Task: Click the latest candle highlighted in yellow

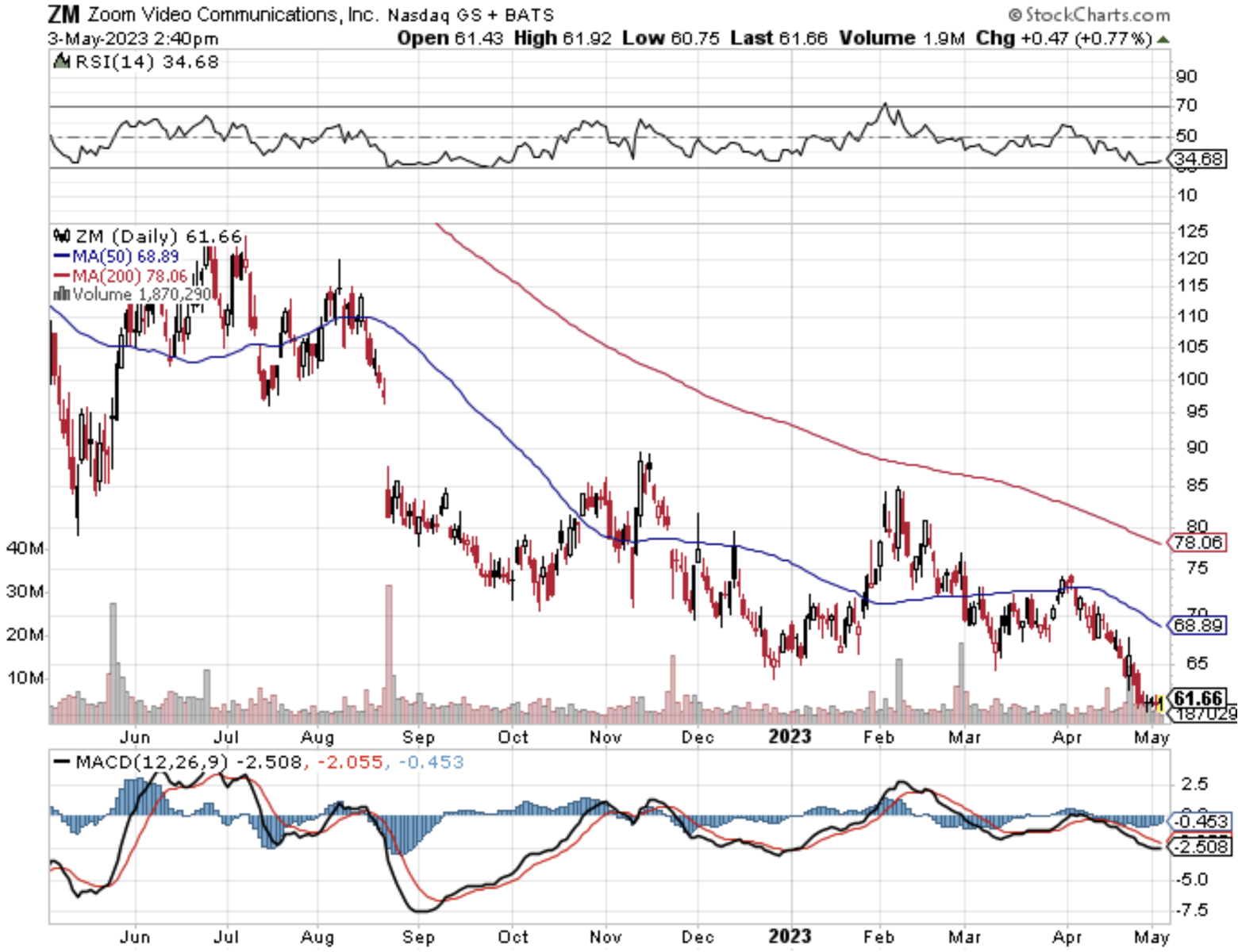Action: 1159,703
